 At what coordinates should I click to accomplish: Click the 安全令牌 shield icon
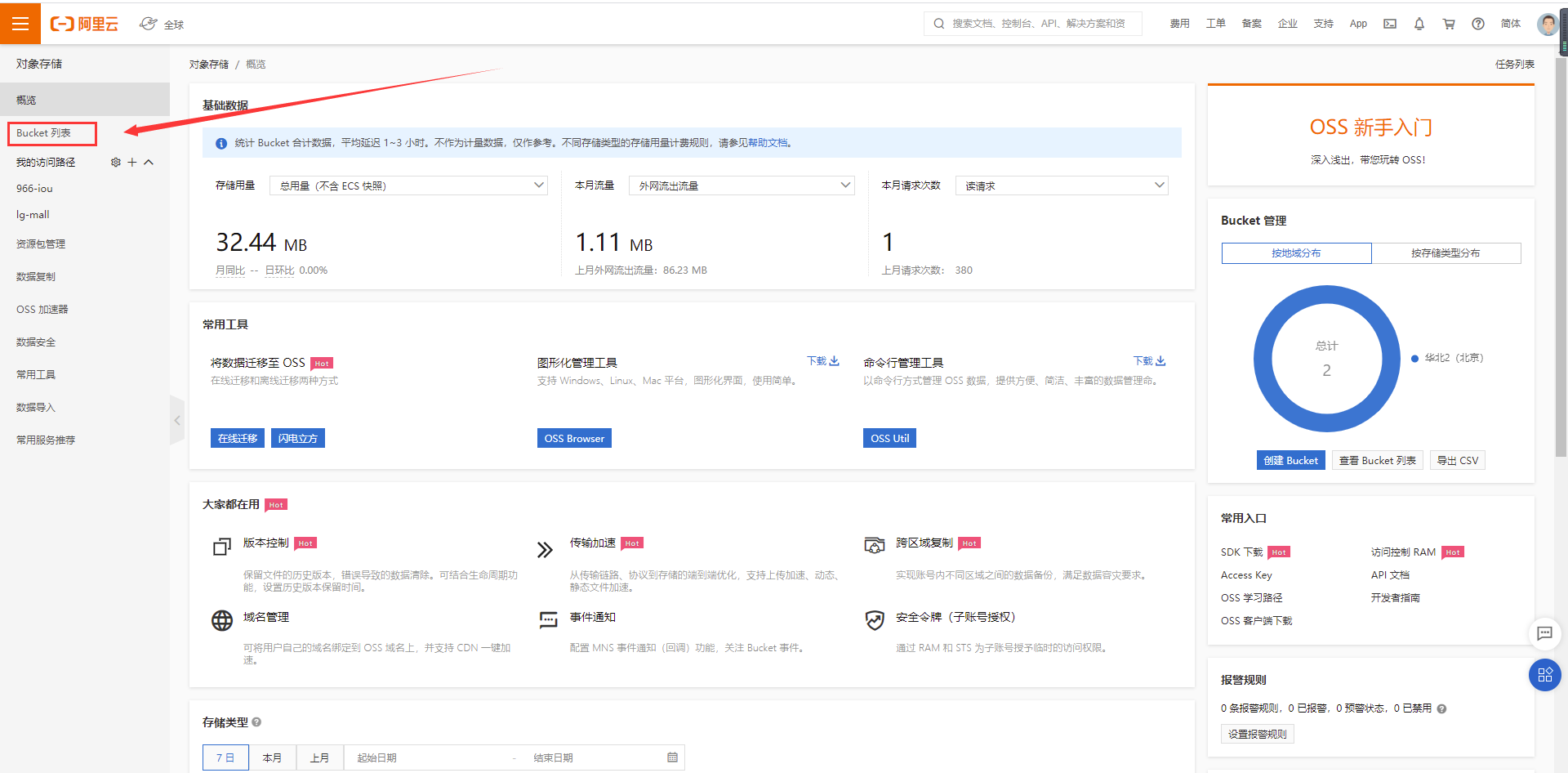click(875, 620)
